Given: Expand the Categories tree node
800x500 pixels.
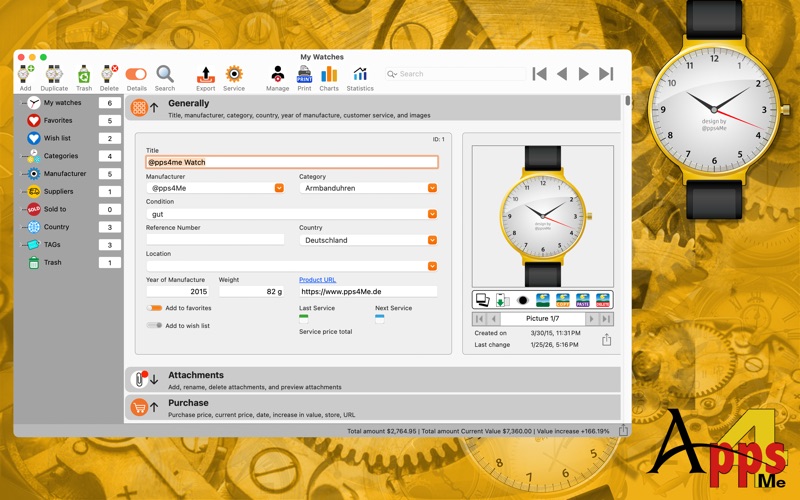Looking at the screenshot, I should (22, 156).
